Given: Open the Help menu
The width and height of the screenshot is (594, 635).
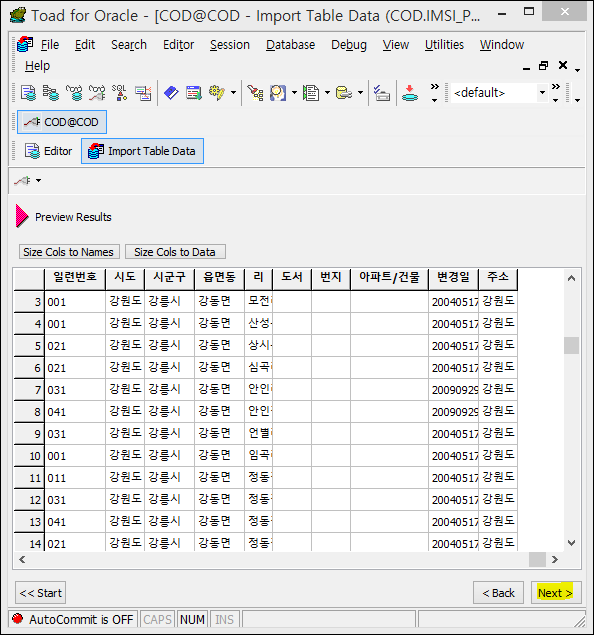Looking at the screenshot, I should coord(37,66).
